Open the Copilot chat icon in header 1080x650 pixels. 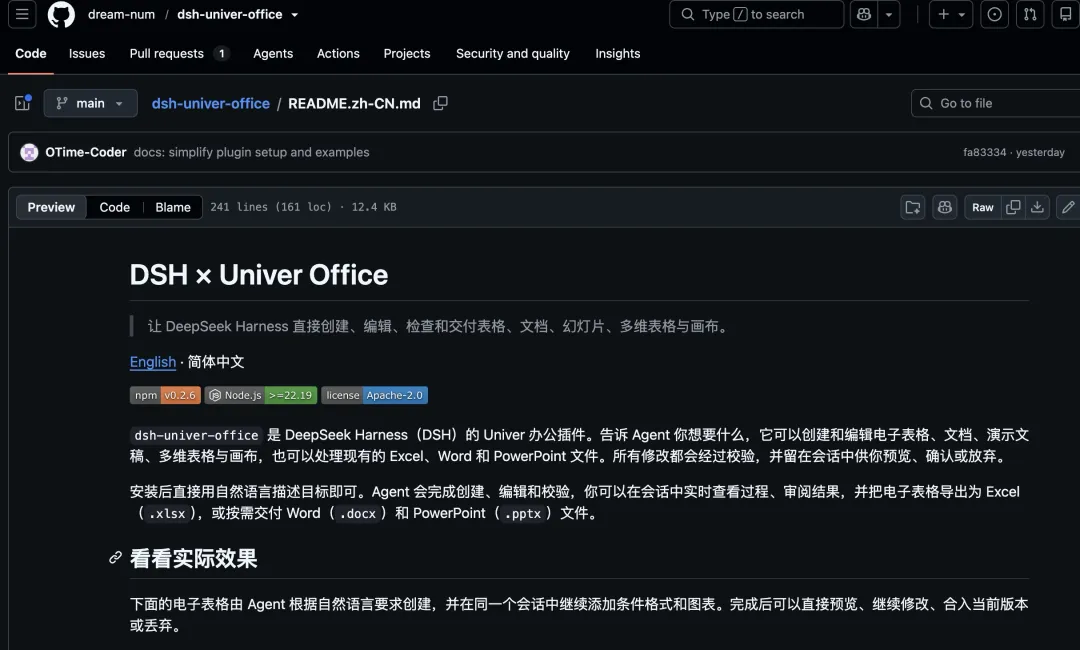click(864, 14)
